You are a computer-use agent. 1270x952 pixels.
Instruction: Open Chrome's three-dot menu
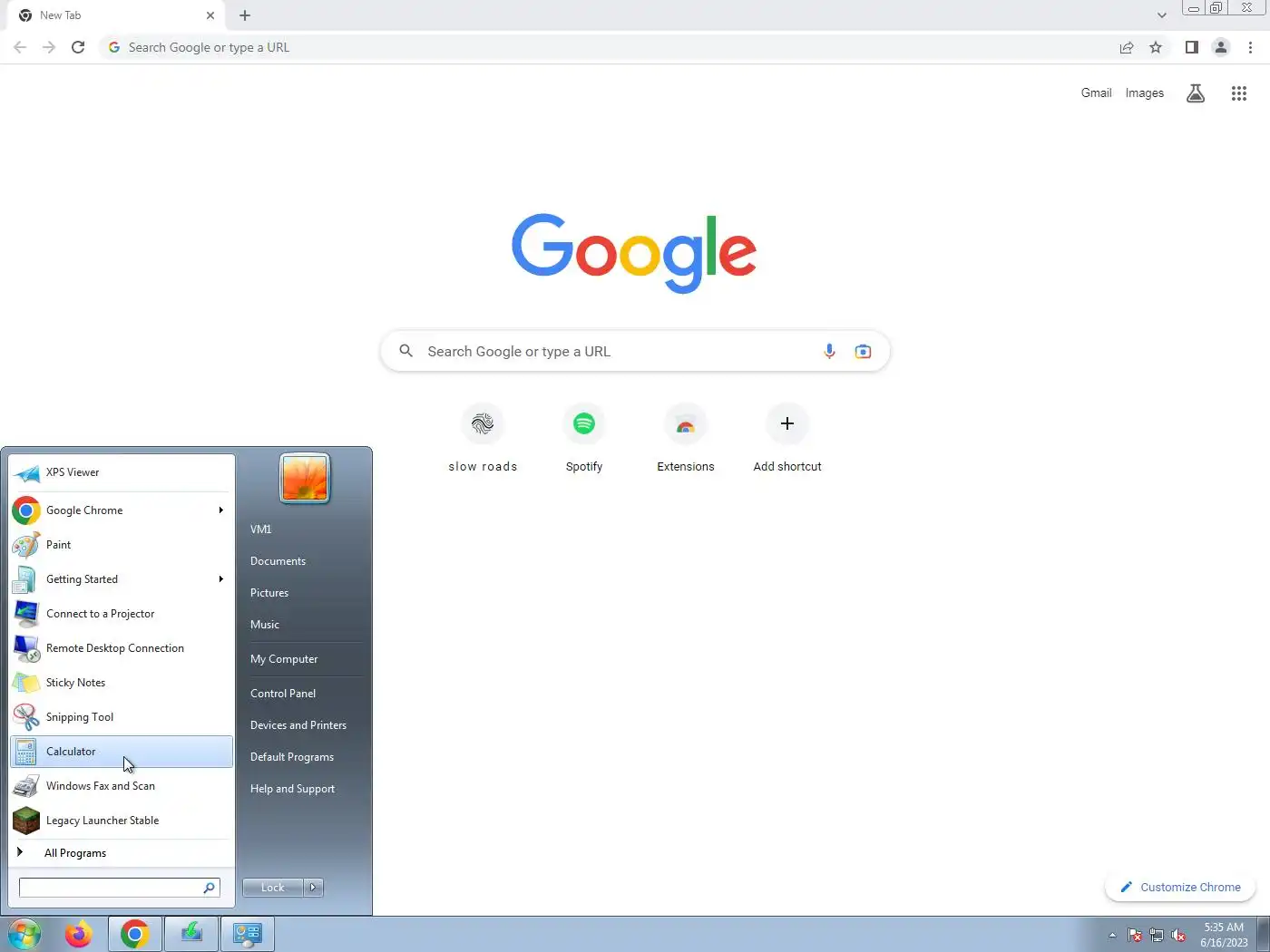(x=1251, y=47)
